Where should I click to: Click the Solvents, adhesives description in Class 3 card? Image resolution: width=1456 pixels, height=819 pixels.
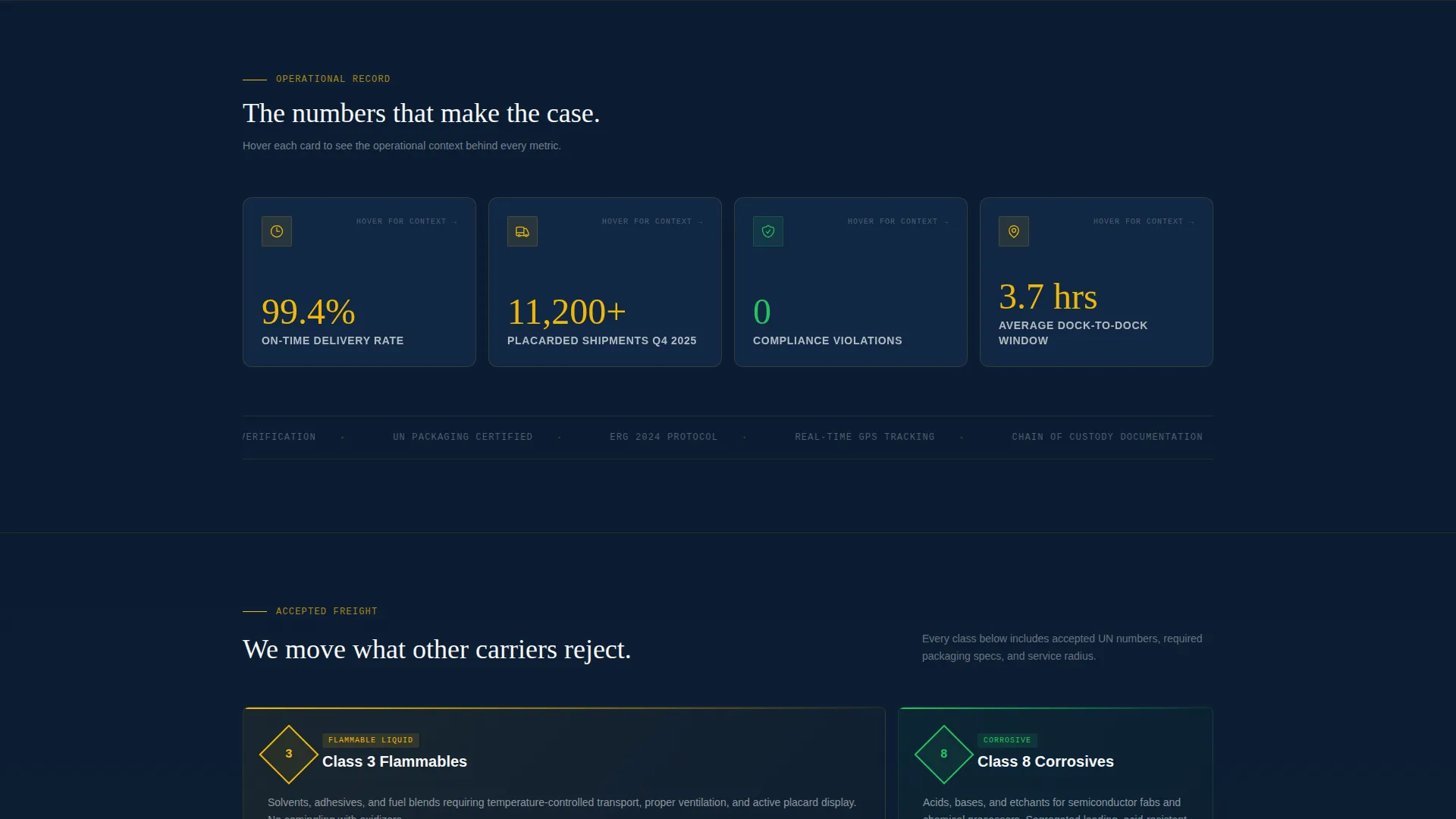coord(562,808)
